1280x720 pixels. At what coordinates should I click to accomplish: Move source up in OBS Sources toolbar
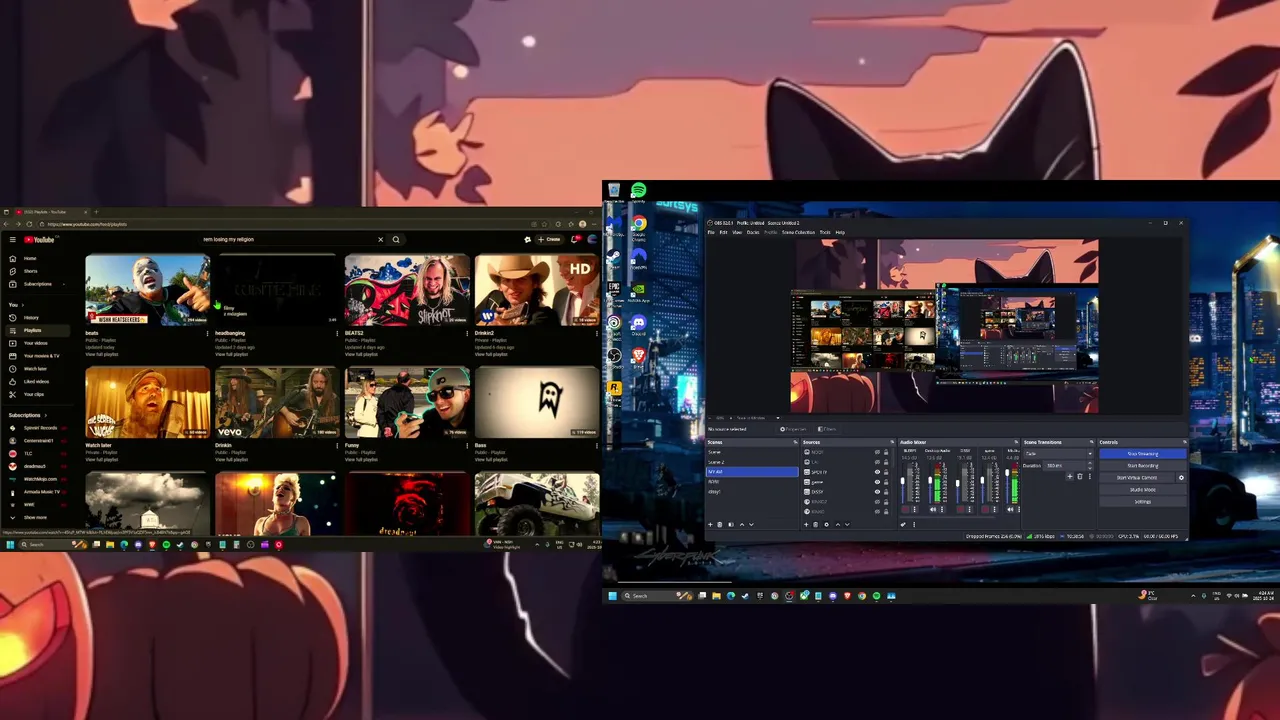(x=838, y=524)
